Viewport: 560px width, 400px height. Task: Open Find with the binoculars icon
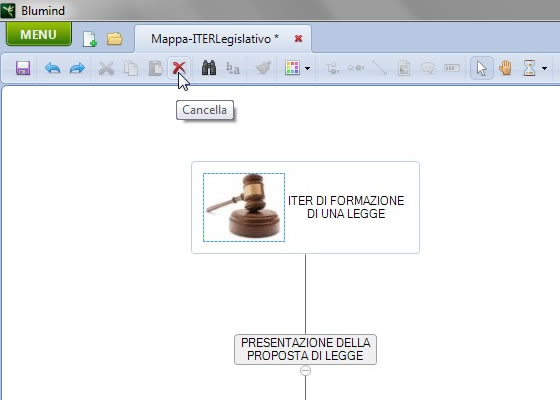tap(209, 68)
